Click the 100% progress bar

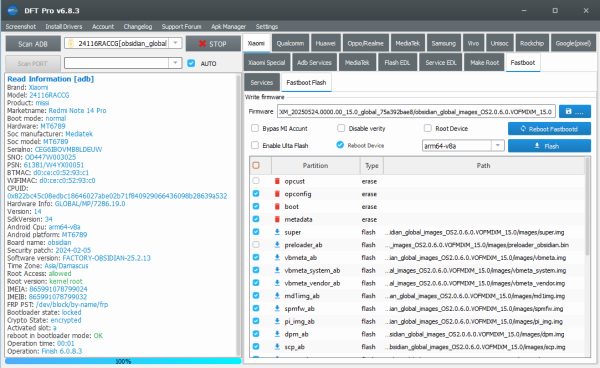tap(123, 361)
